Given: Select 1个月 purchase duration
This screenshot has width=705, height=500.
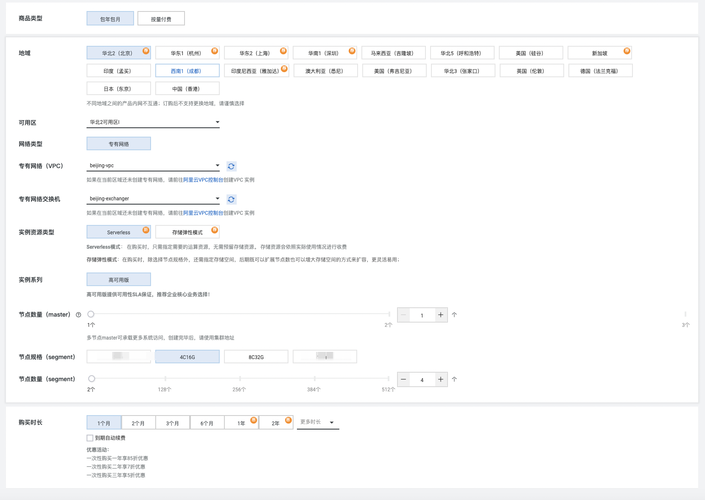Looking at the screenshot, I should (104, 423).
